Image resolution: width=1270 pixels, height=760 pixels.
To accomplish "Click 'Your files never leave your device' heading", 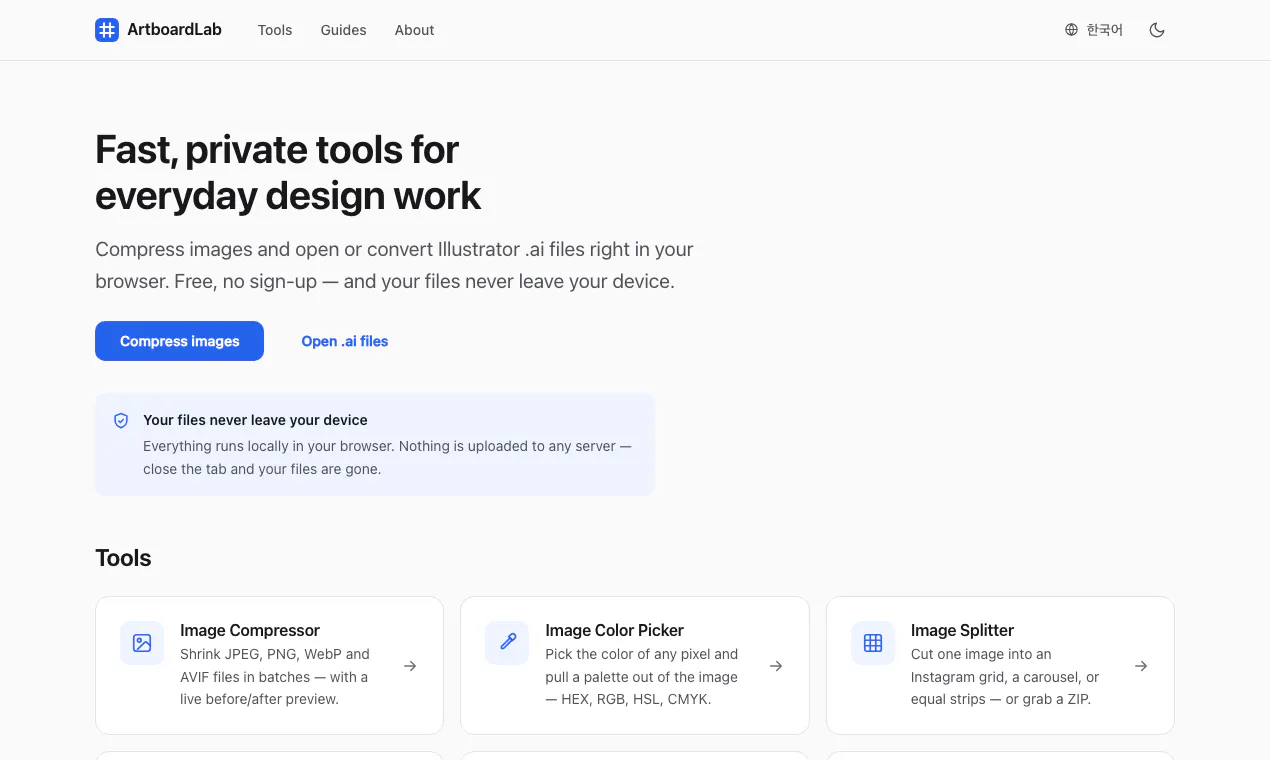I will pos(255,420).
